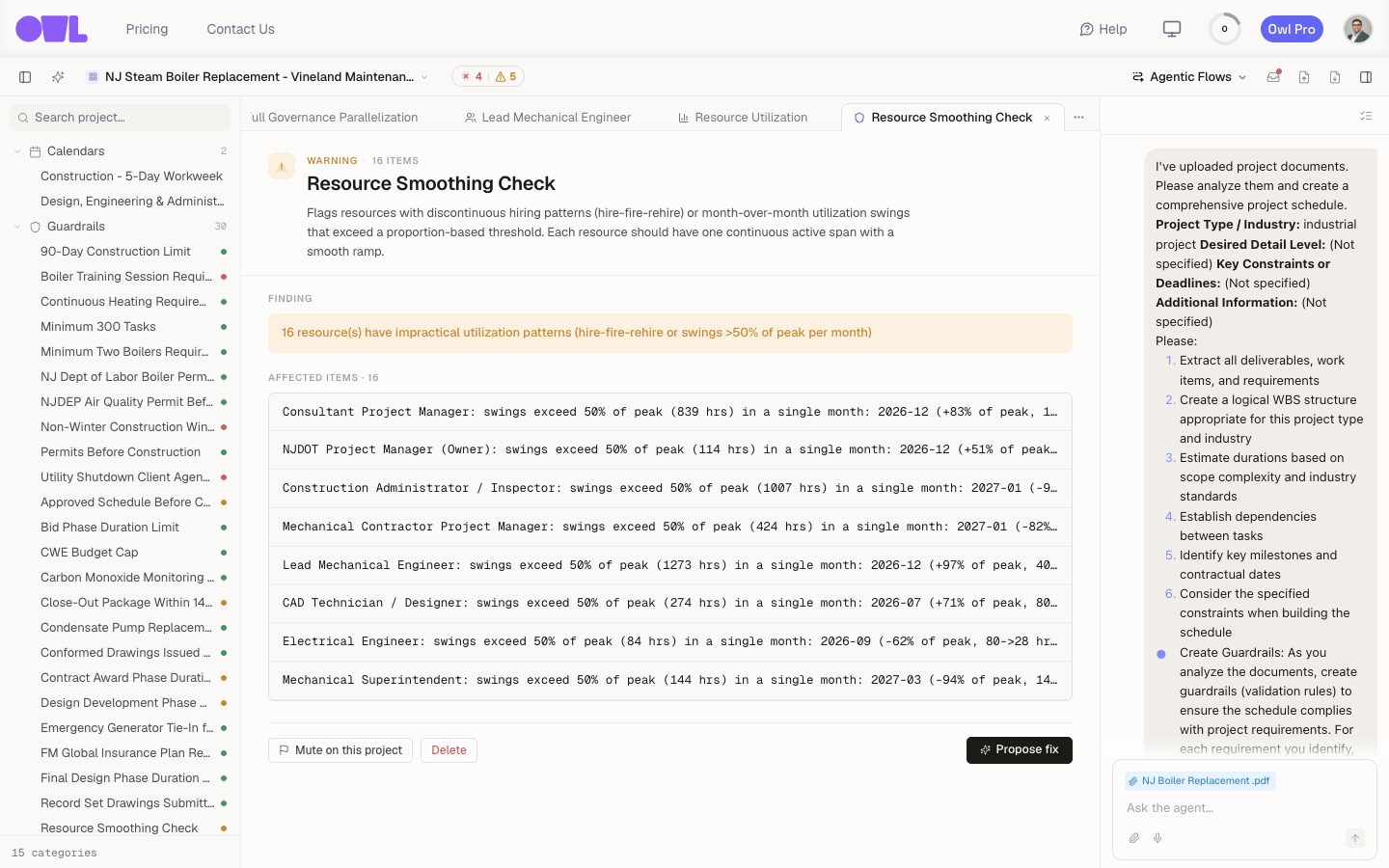Click the Delete button
Screen dimensions: 1389x868
coord(449,750)
